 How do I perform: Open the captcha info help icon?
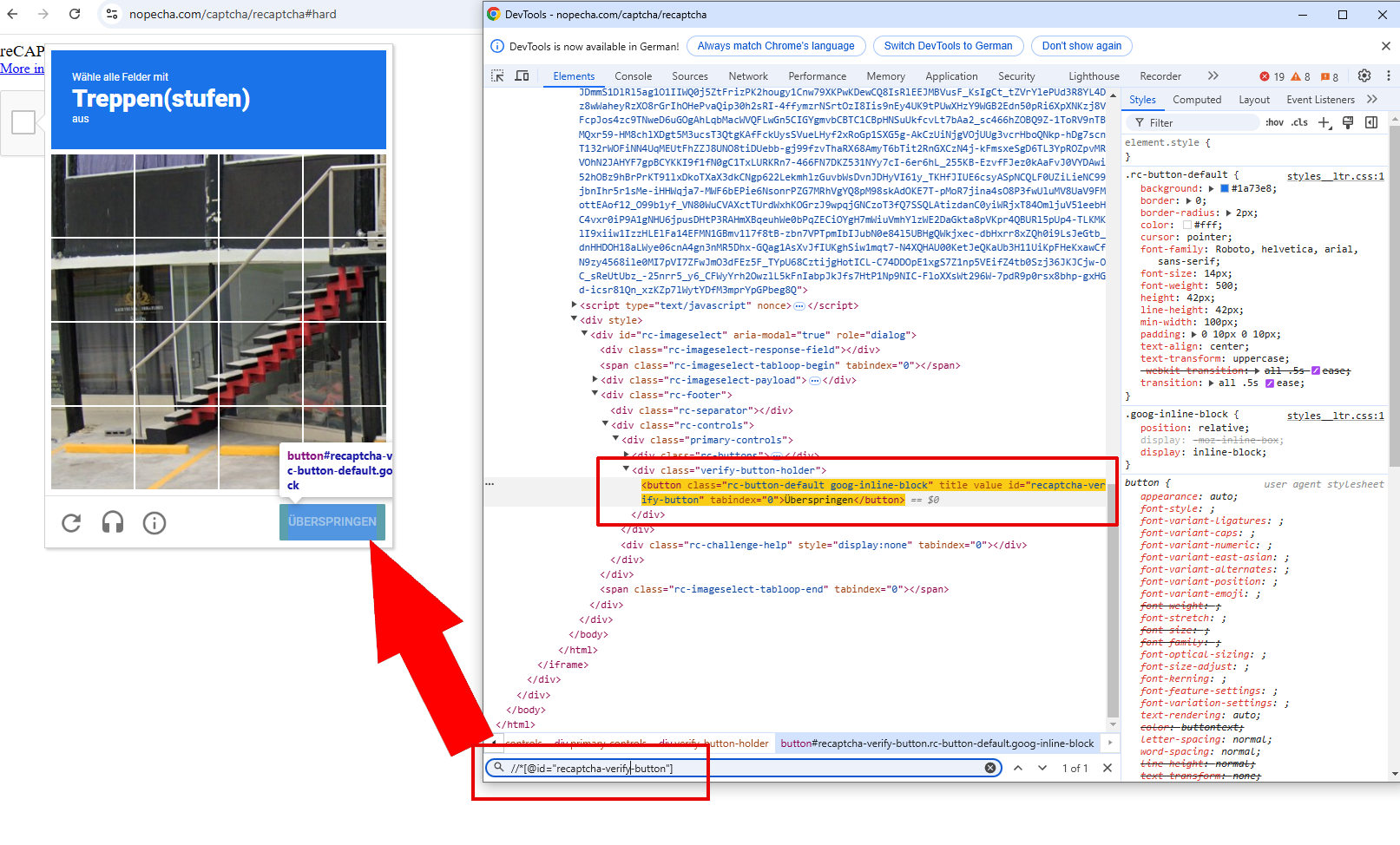[154, 522]
